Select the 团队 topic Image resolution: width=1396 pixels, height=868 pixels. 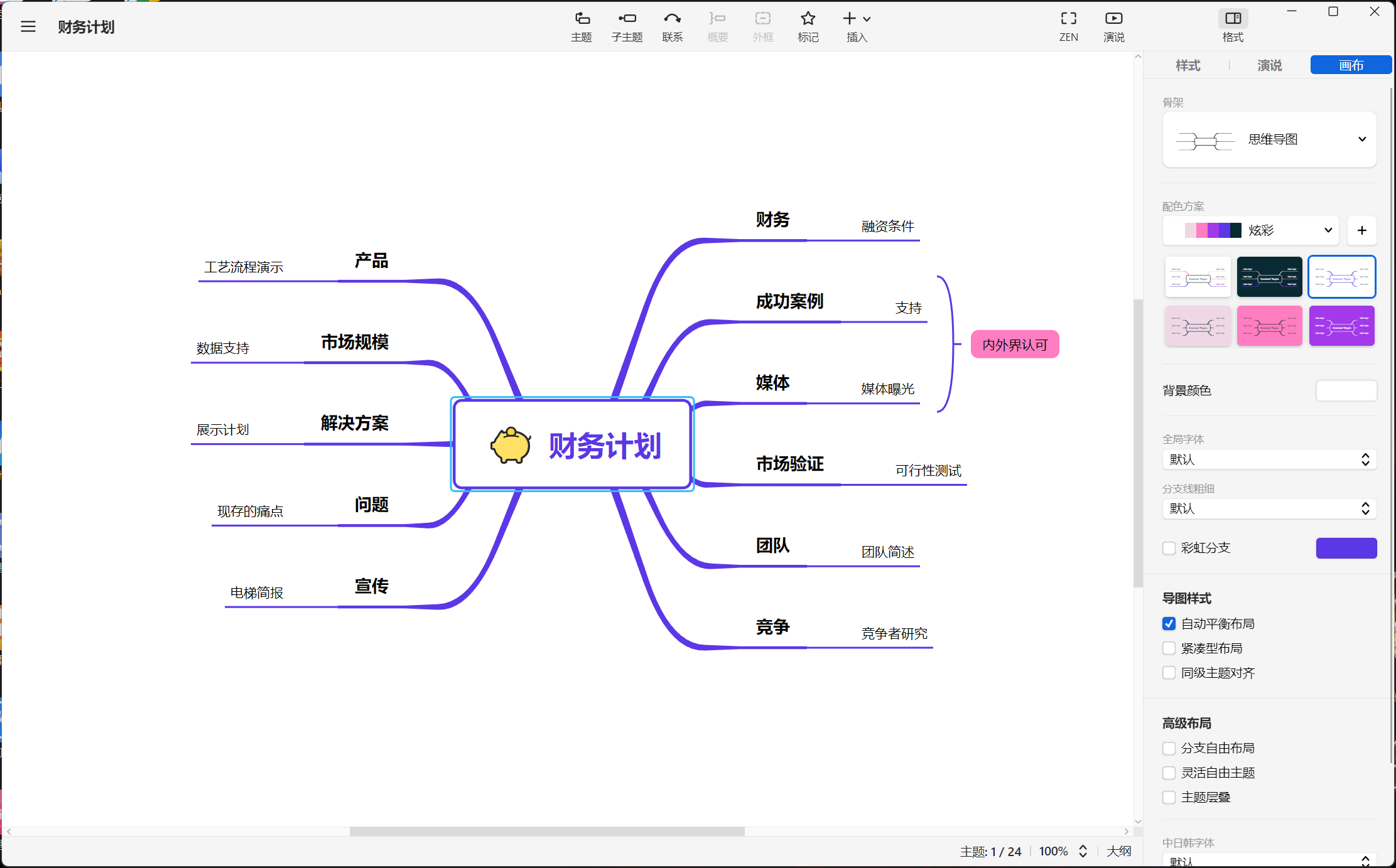(772, 545)
